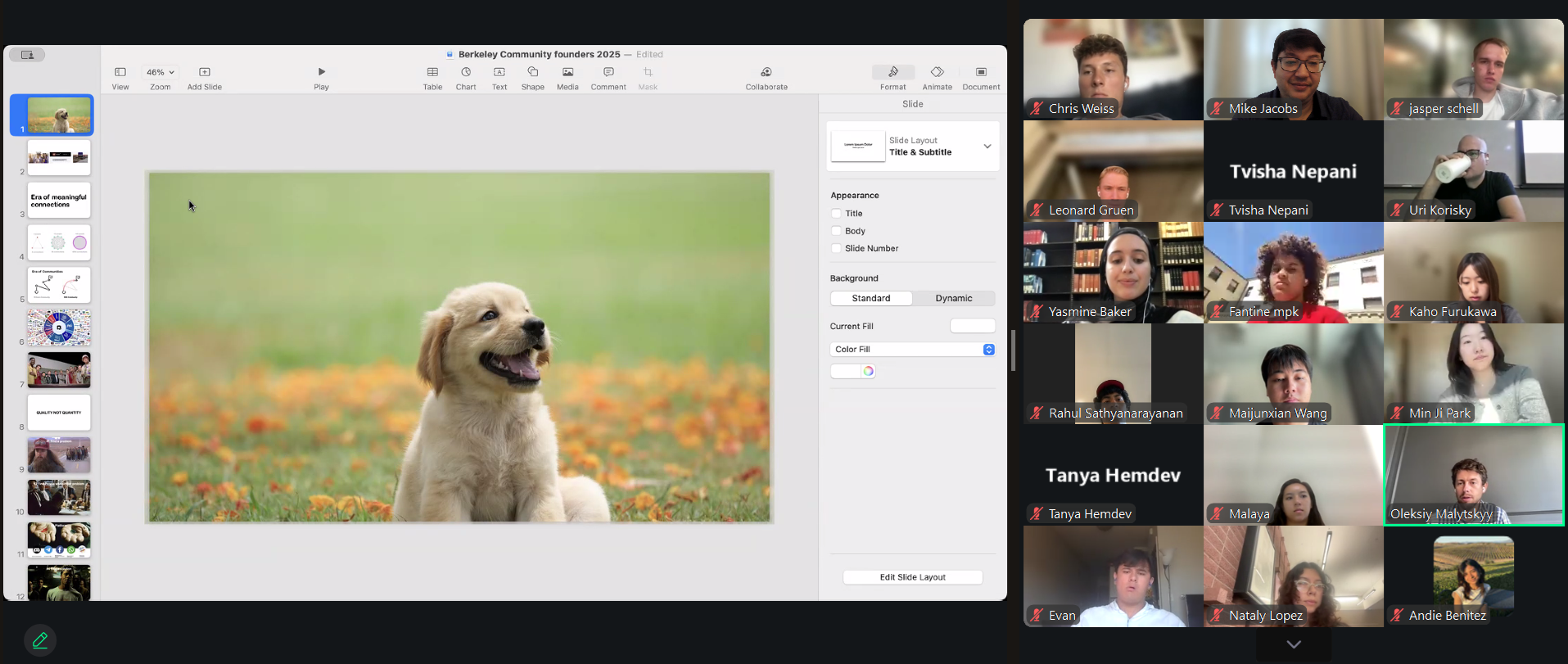Image resolution: width=1568 pixels, height=664 pixels.
Task: Select Oleksiy Malytskyy's highlighted video tile
Action: 1474,475
